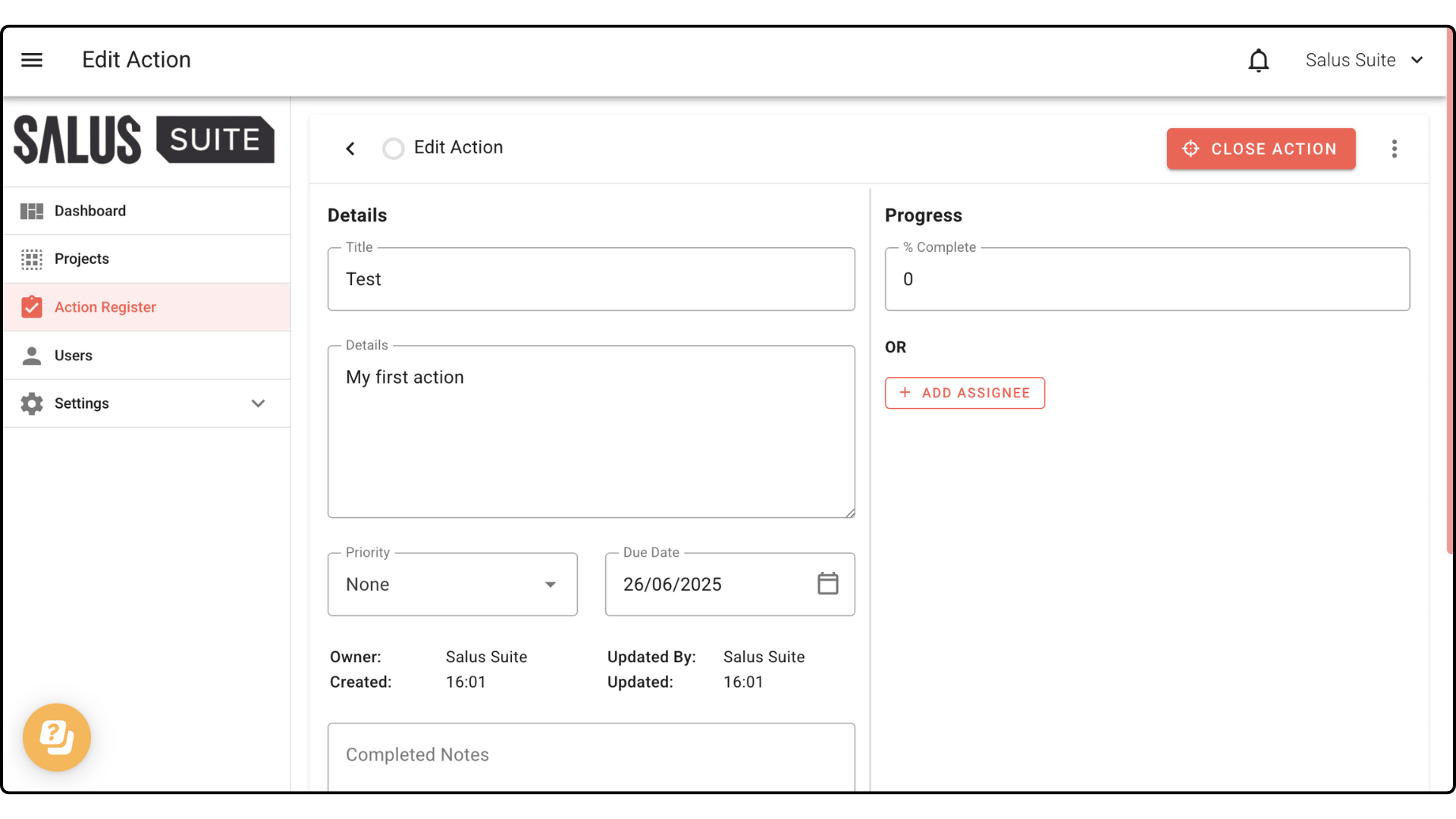Click the Projects icon in the sidebar
The width and height of the screenshot is (1456, 819).
[32, 259]
